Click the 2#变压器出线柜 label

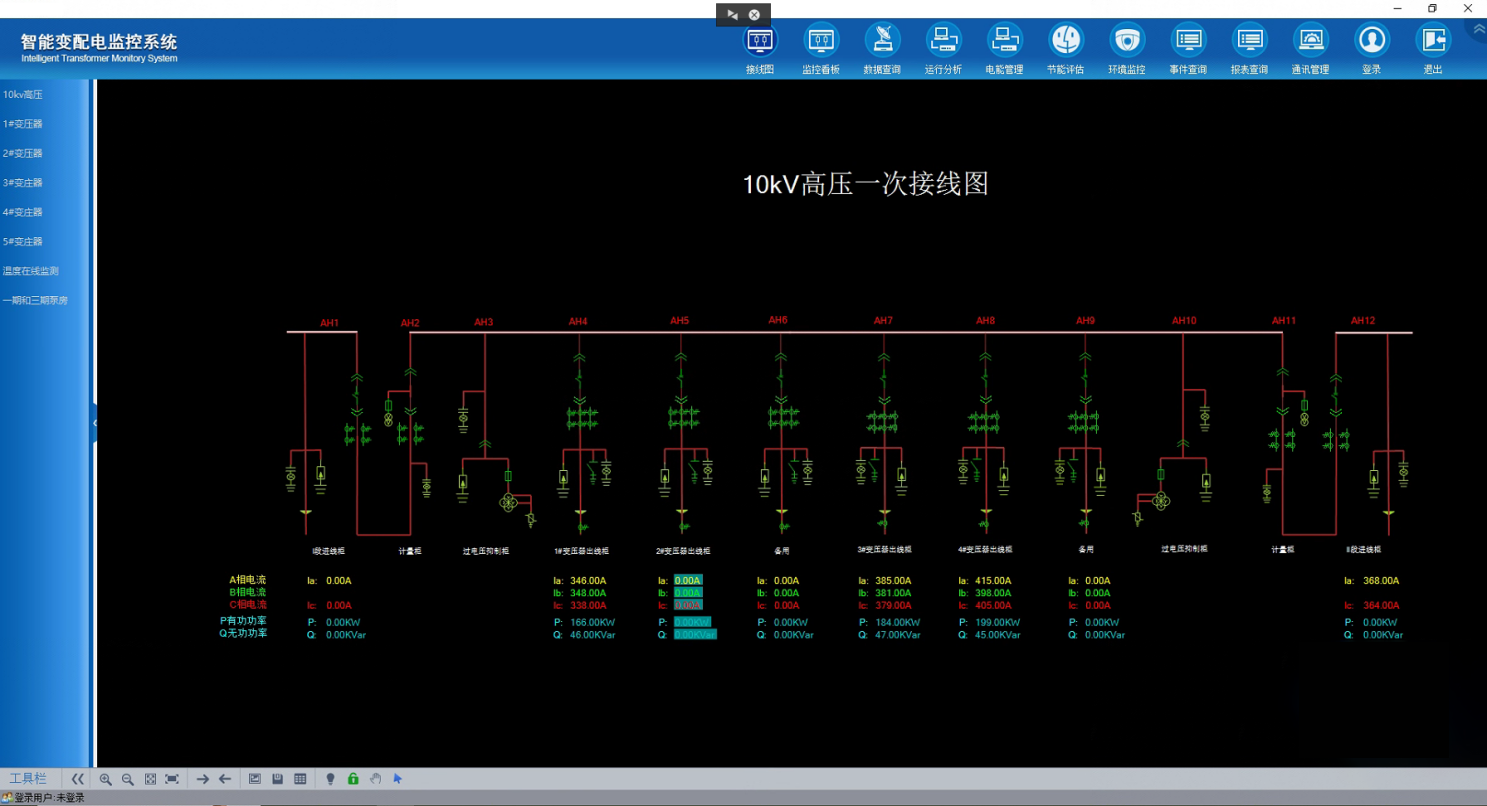[682, 551]
